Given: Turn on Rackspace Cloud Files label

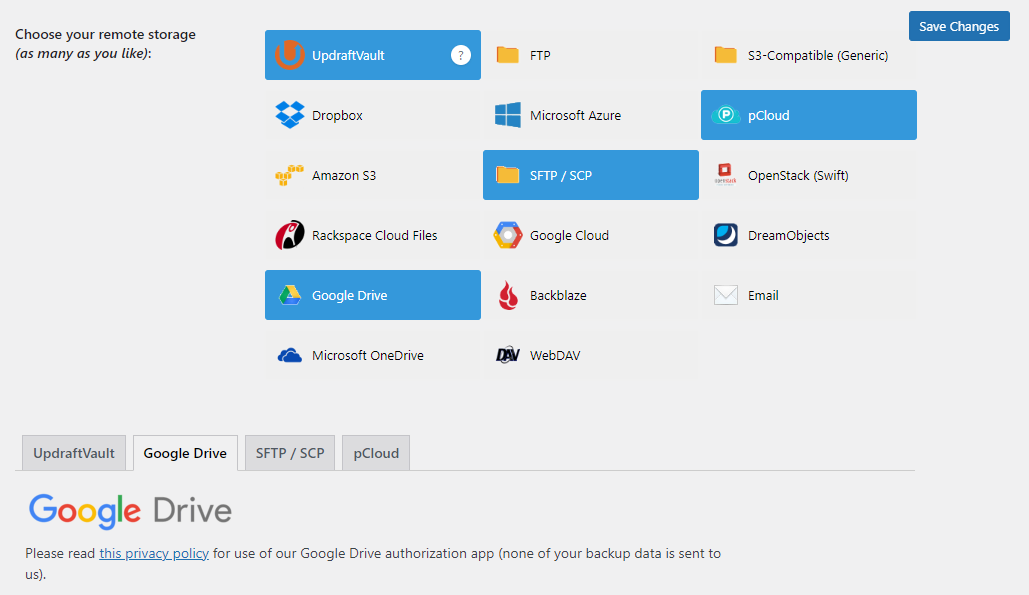Looking at the screenshot, I should pyautogui.click(x=375, y=236).
